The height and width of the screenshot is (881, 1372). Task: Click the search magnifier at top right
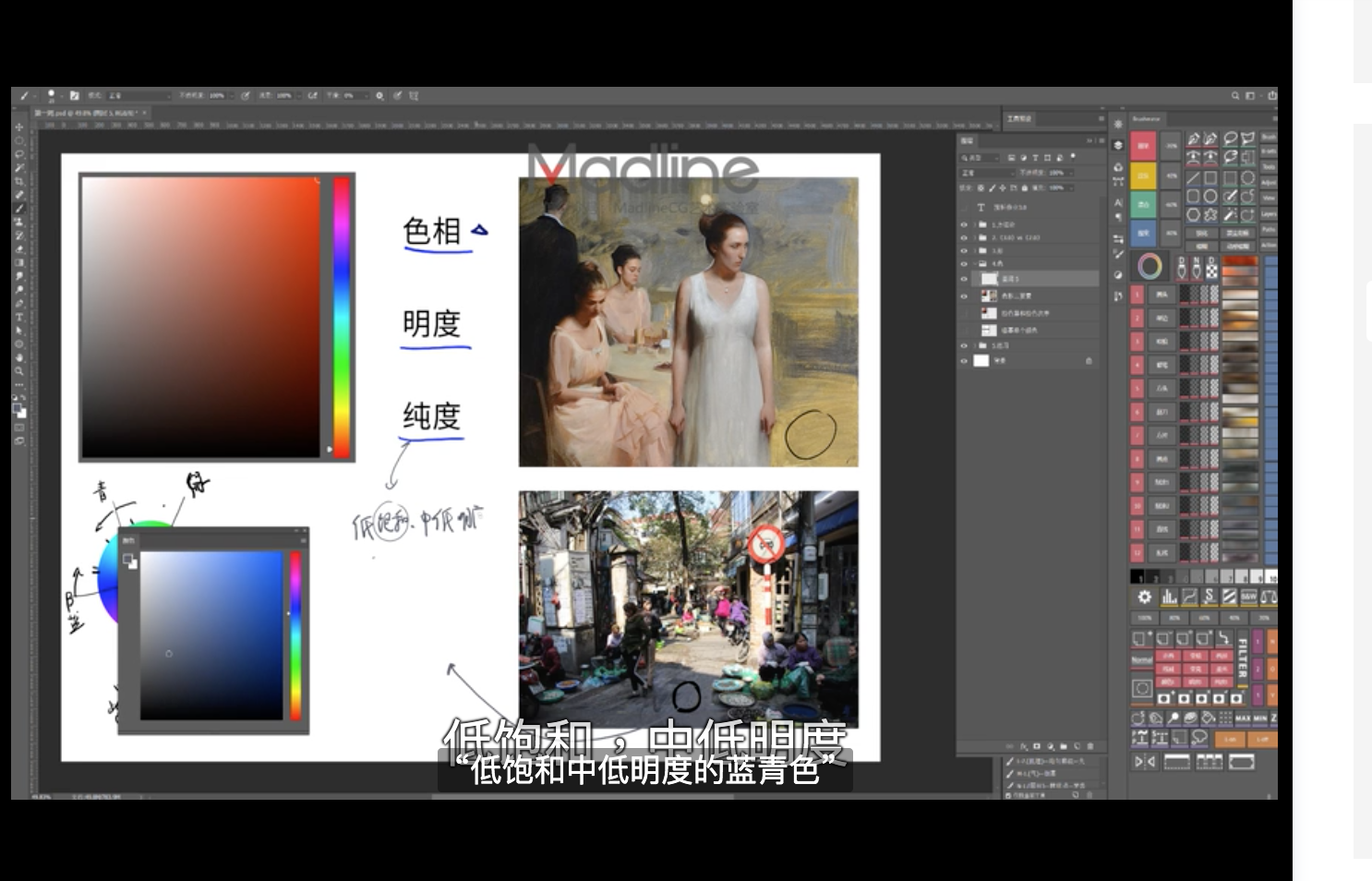point(1235,95)
